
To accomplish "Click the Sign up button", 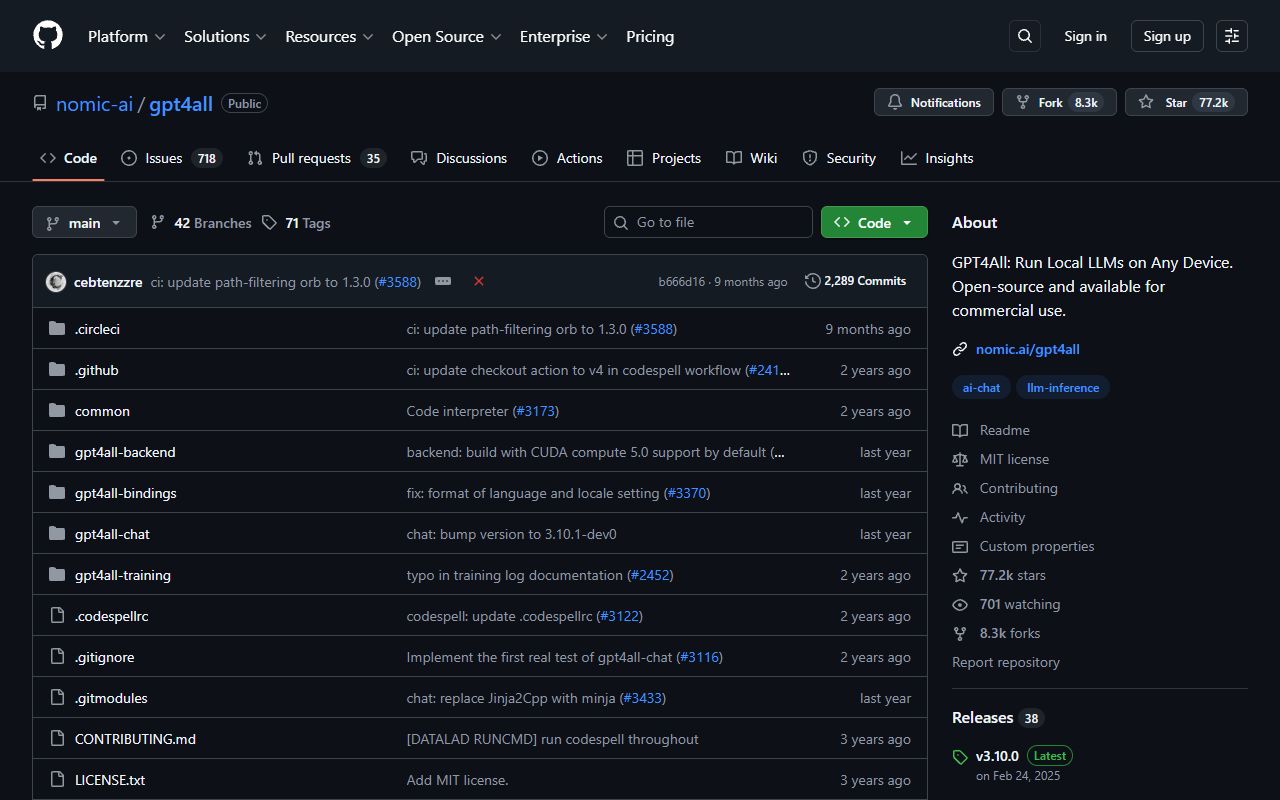I will [x=1166, y=36].
